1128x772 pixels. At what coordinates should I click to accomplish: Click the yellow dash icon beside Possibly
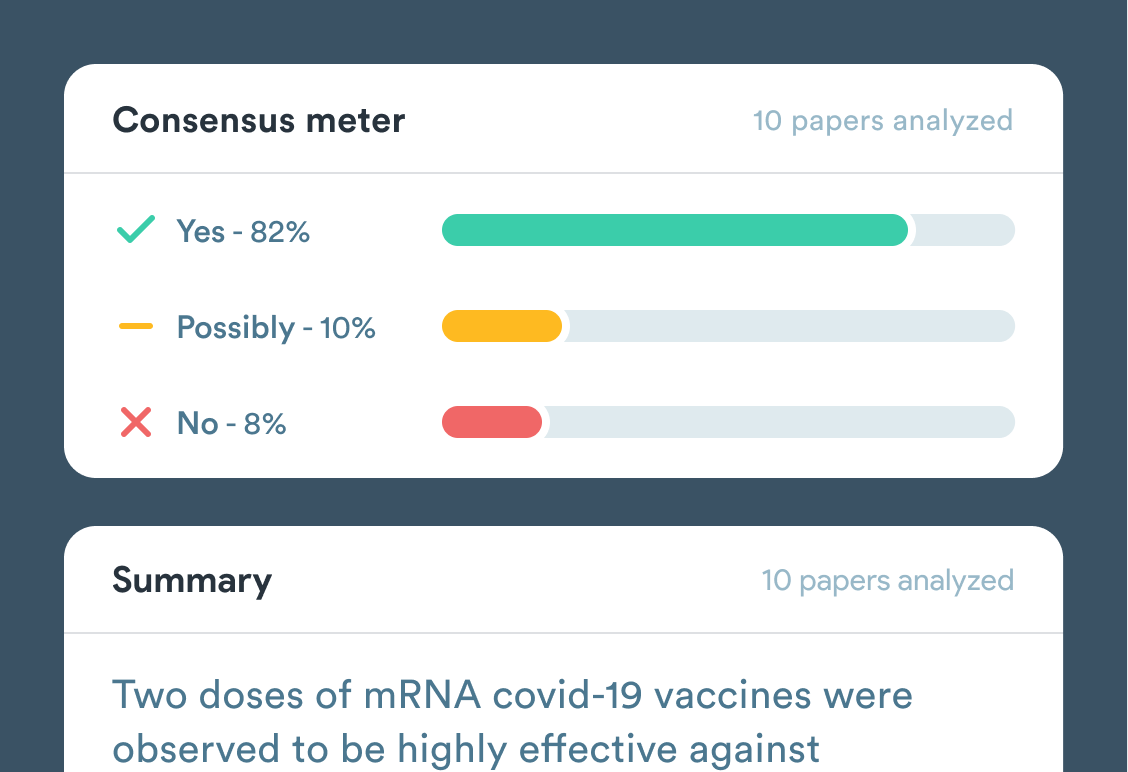coord(136,326)
